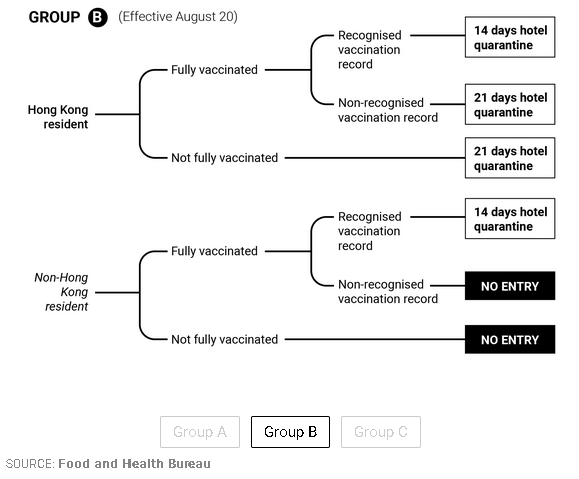Select the Non-Hong Kong resident node
Viewport: 579px width, 479px height.
61,292
